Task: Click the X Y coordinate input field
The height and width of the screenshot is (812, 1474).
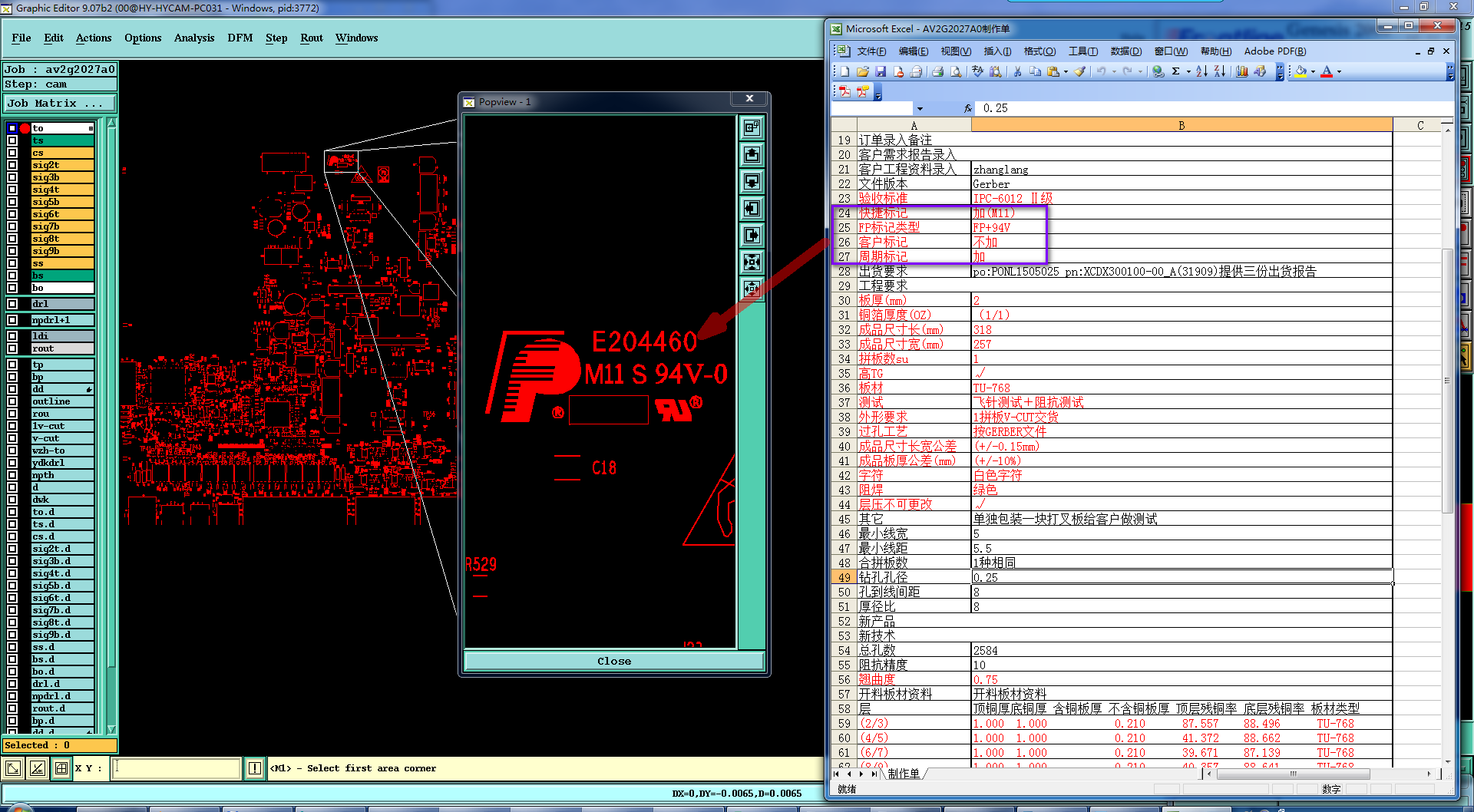Action: [177, 768]
